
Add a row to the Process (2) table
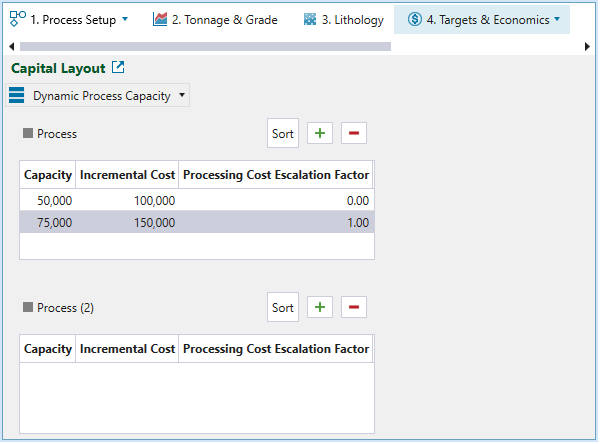tap(319, 307)
